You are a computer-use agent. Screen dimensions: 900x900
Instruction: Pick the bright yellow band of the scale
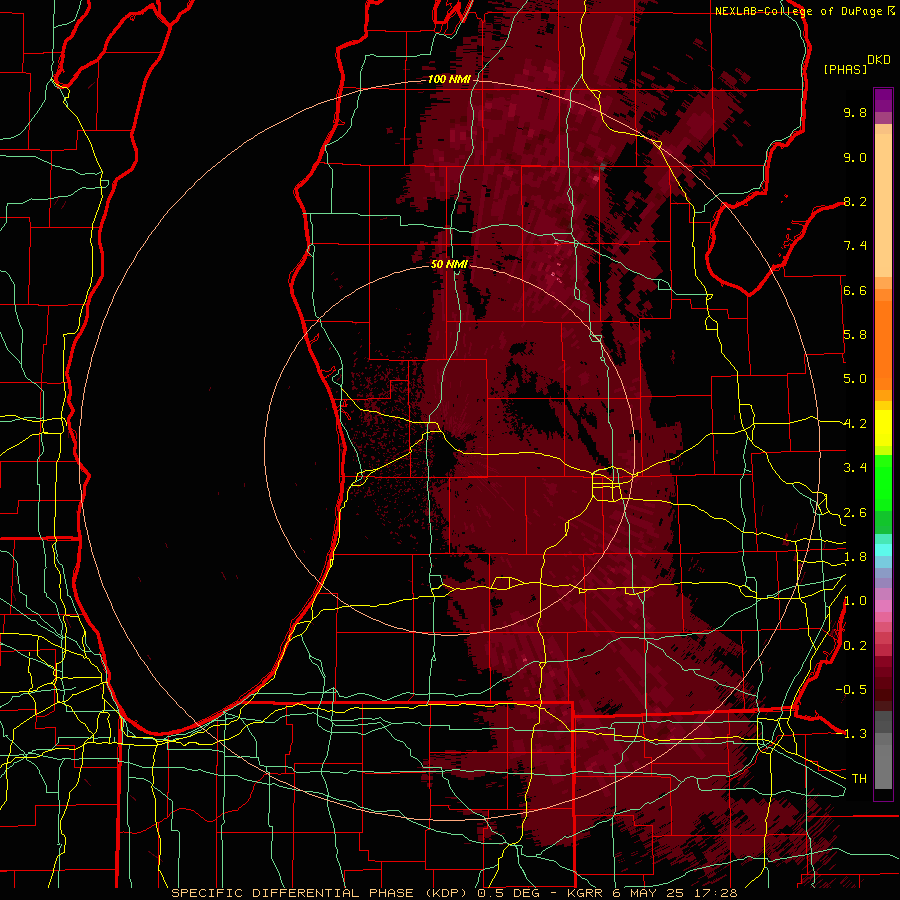pos(883,428)
